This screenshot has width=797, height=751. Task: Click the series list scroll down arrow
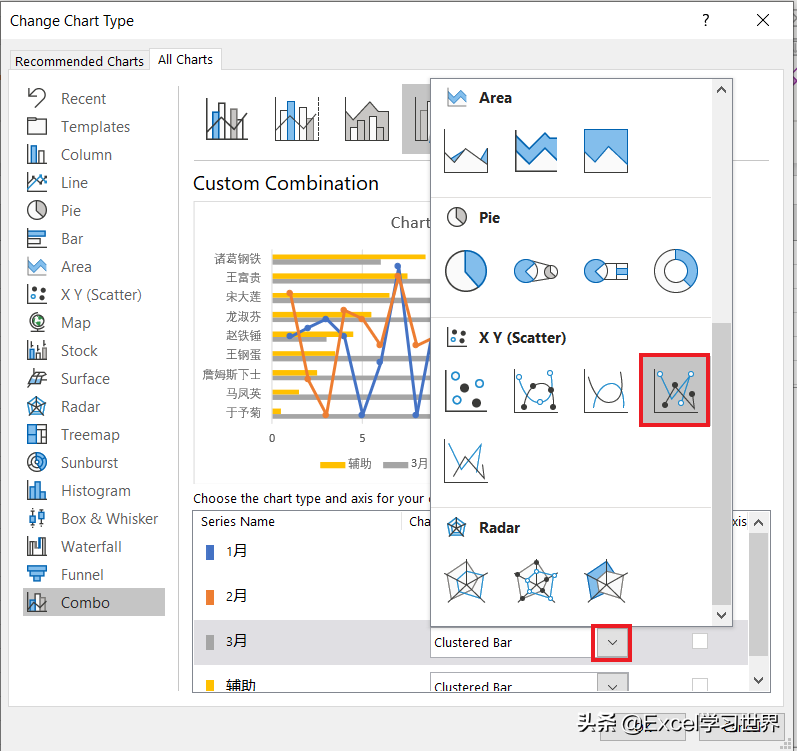pos(758,680)
